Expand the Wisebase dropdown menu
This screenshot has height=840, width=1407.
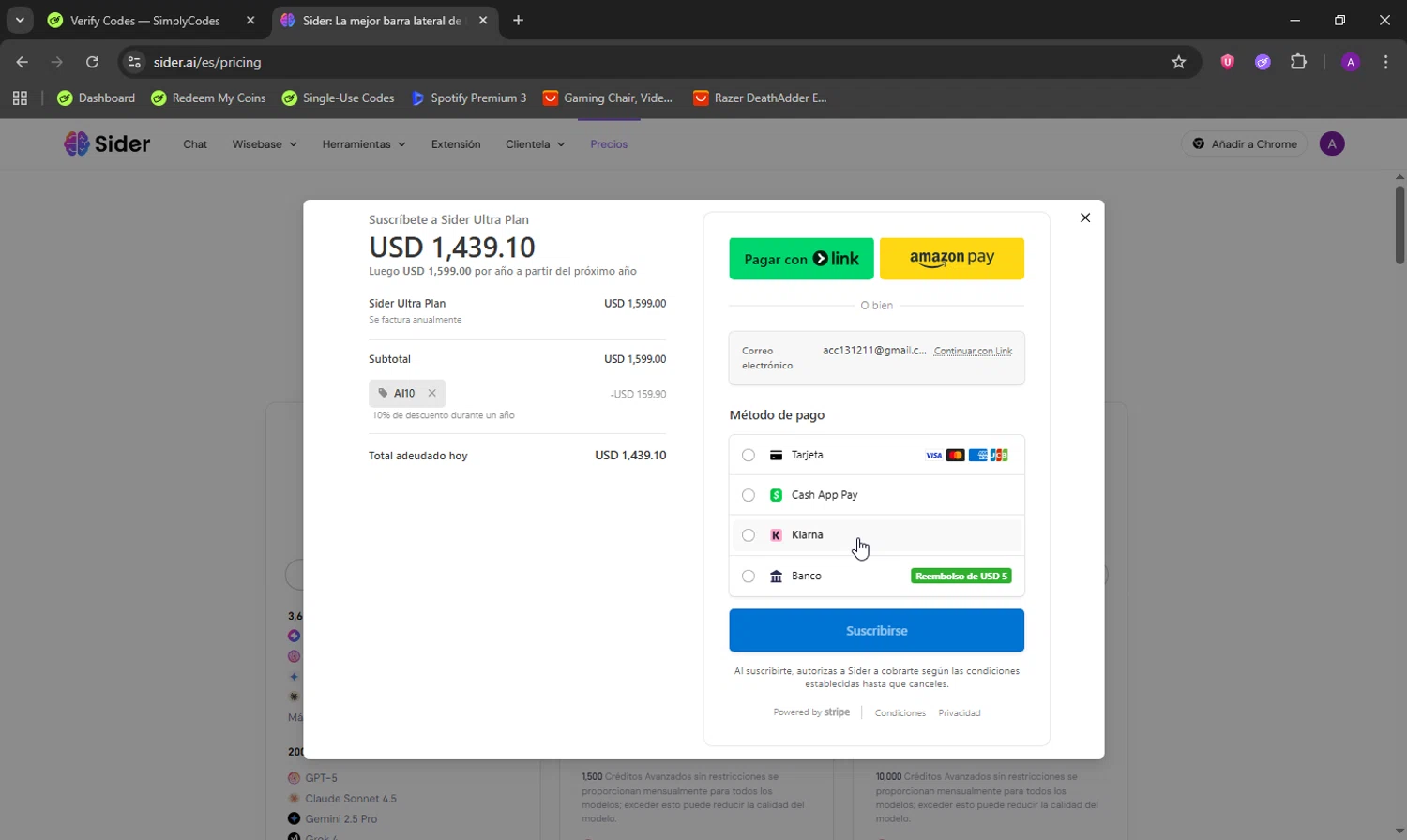(265, 144)
